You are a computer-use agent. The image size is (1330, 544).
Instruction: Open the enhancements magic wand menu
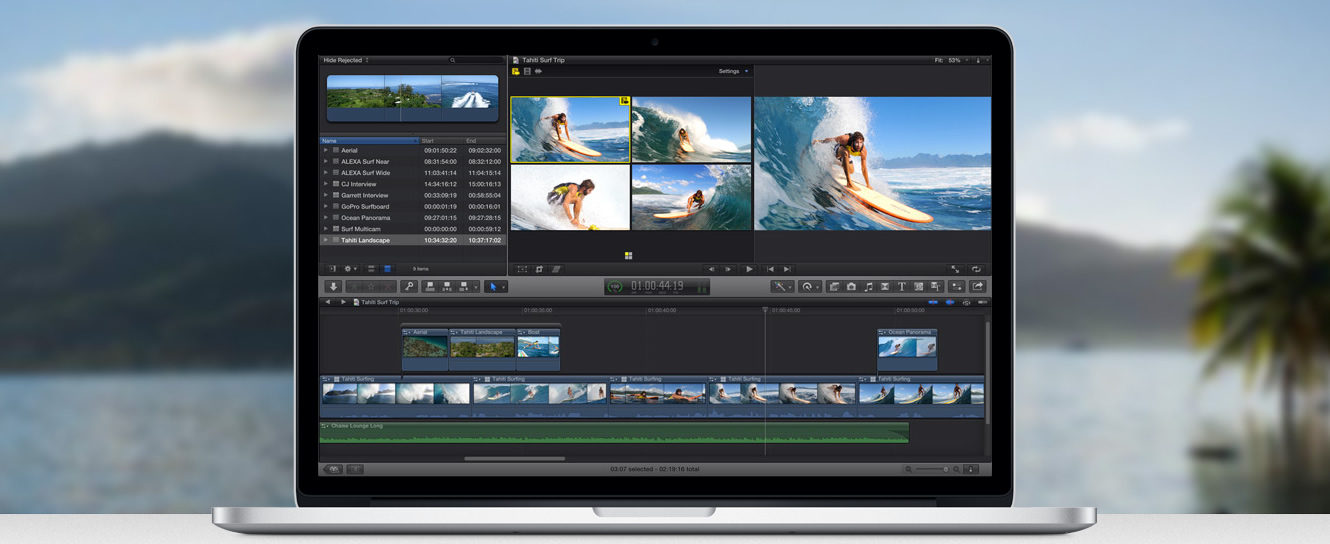[780, 287]
